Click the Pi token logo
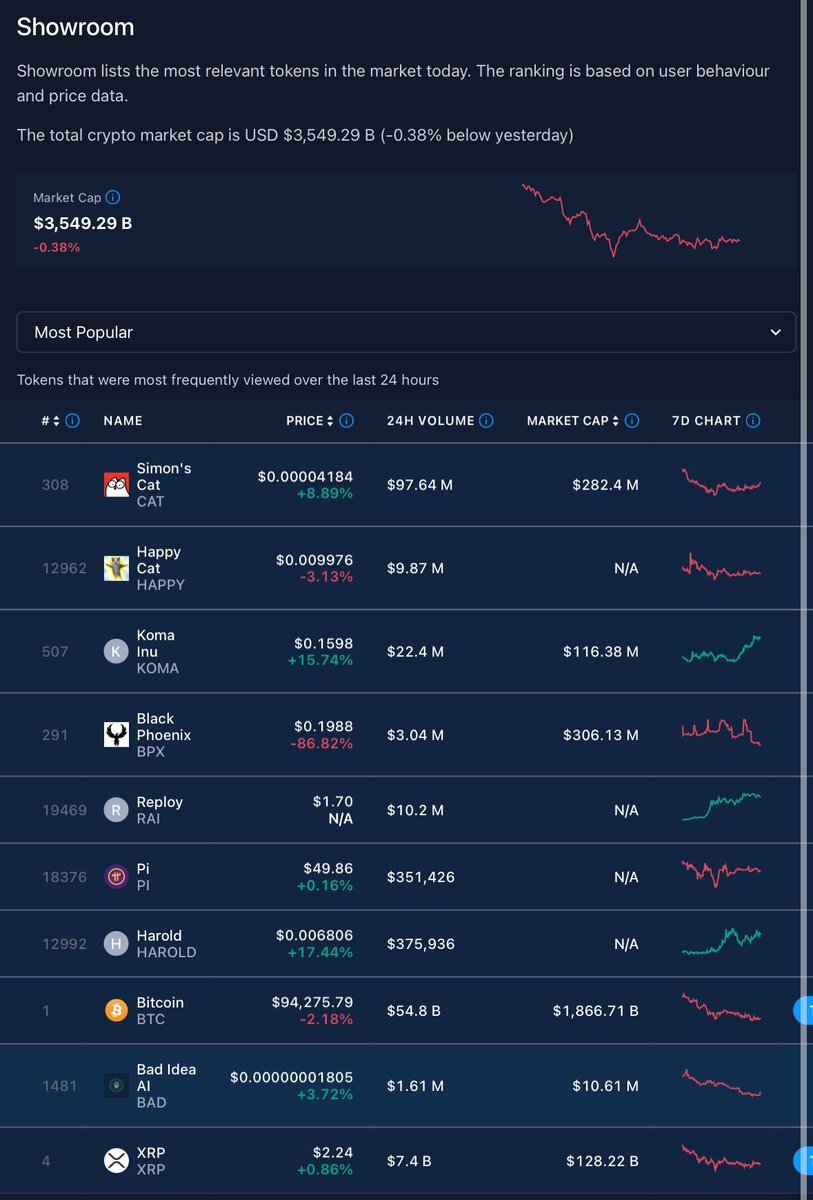The image size is (813, 1200). pos(117,877)
